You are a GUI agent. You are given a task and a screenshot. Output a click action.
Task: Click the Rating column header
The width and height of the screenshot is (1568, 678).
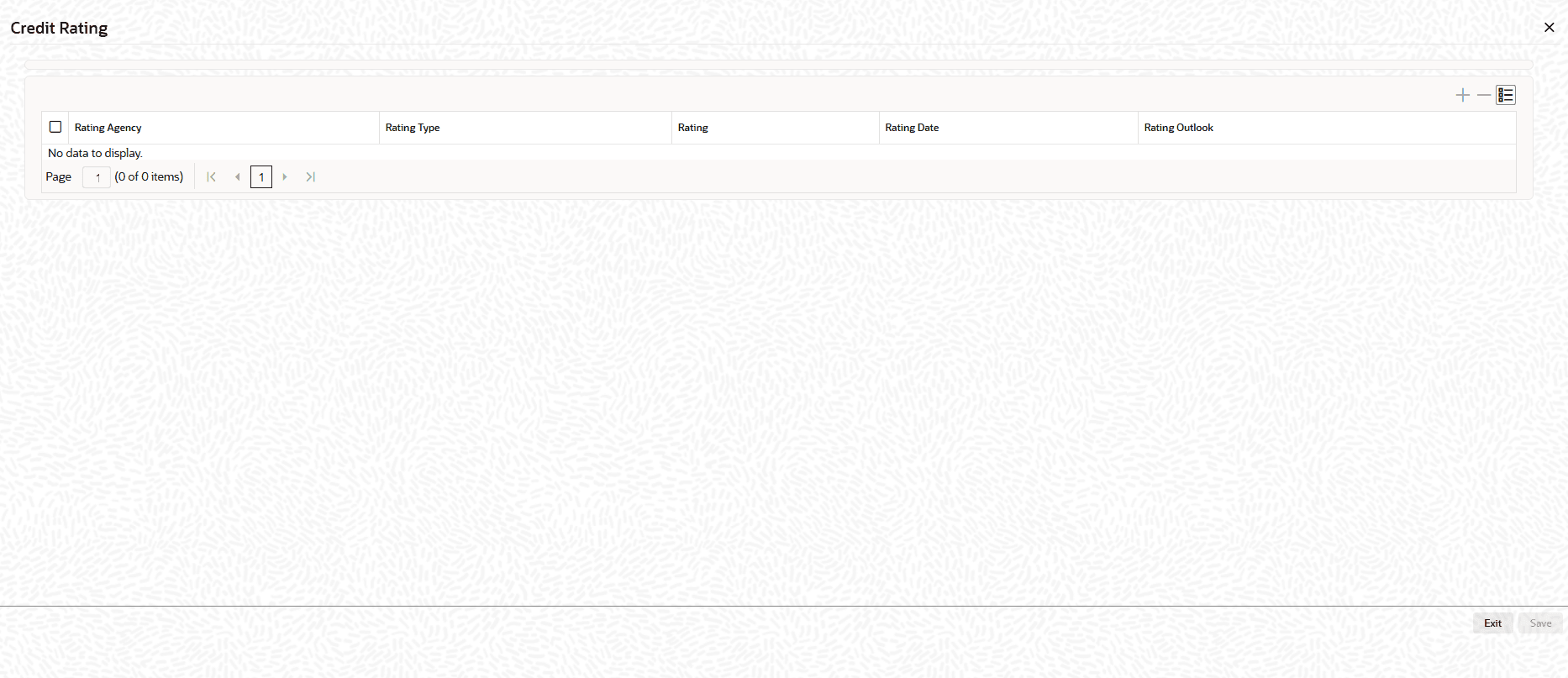[x=775, y=128]
